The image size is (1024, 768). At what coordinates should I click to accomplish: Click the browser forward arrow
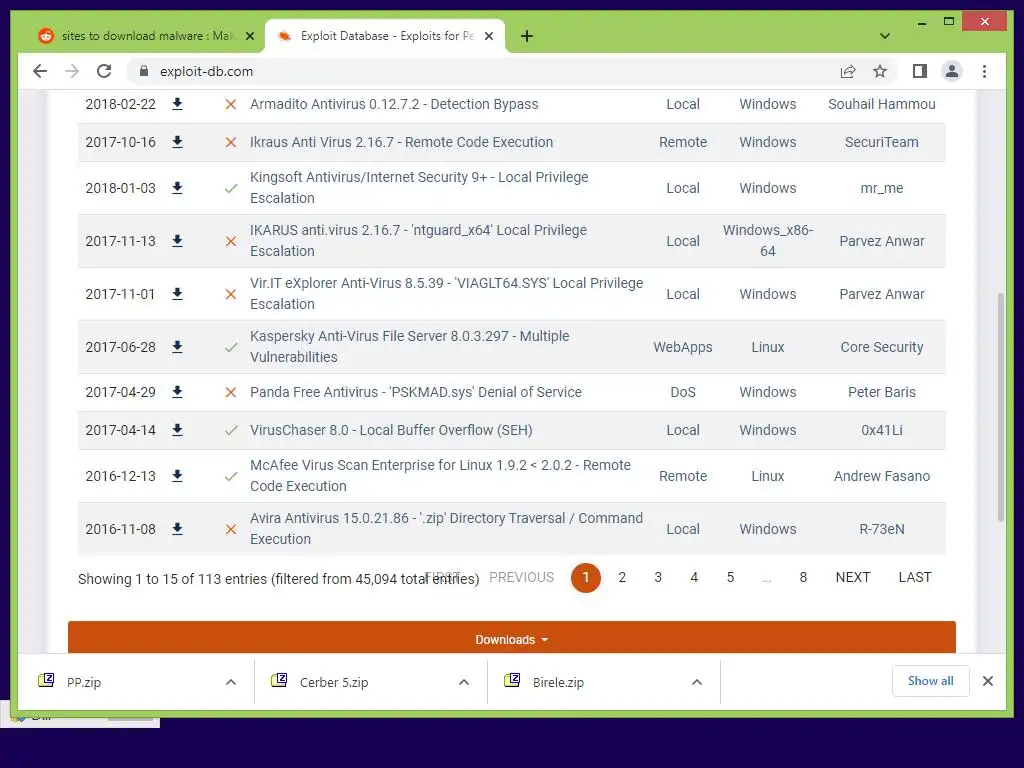72,71
